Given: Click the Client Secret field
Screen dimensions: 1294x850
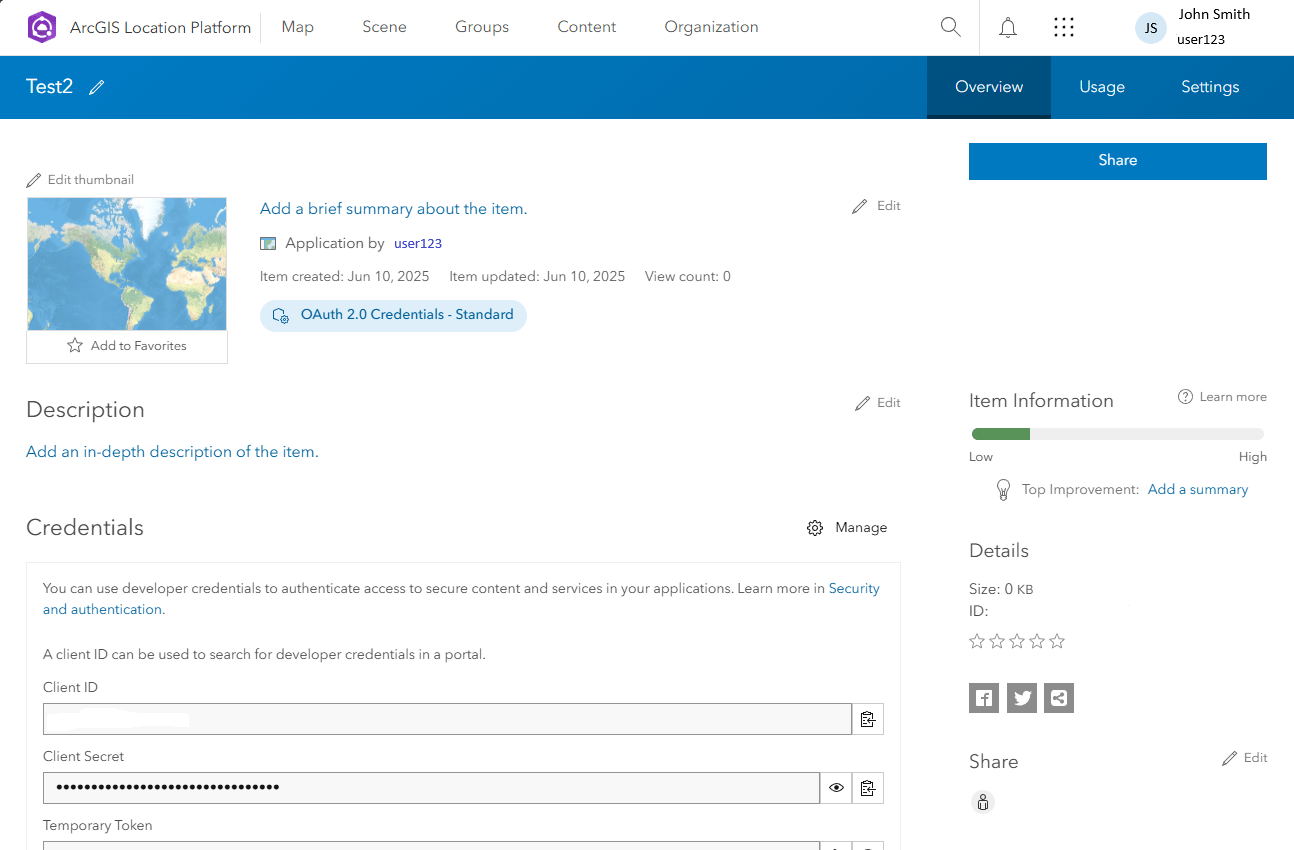Looking at the screenshot, I should (431, 788).
